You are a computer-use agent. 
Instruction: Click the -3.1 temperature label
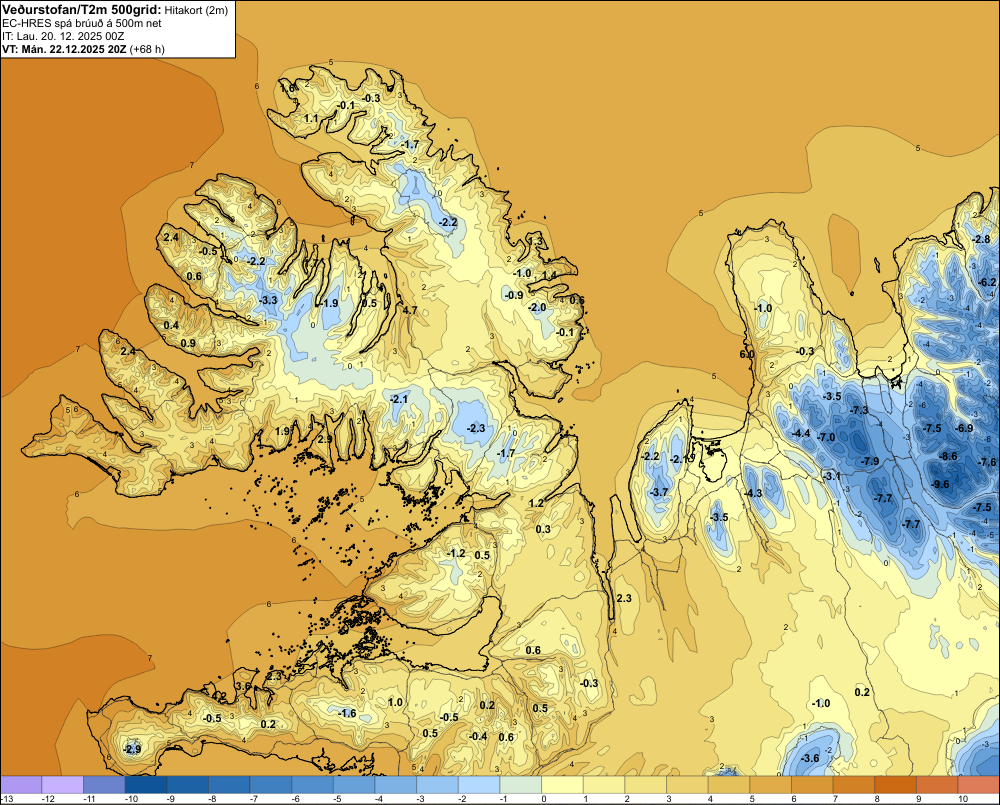coord(831,476)
